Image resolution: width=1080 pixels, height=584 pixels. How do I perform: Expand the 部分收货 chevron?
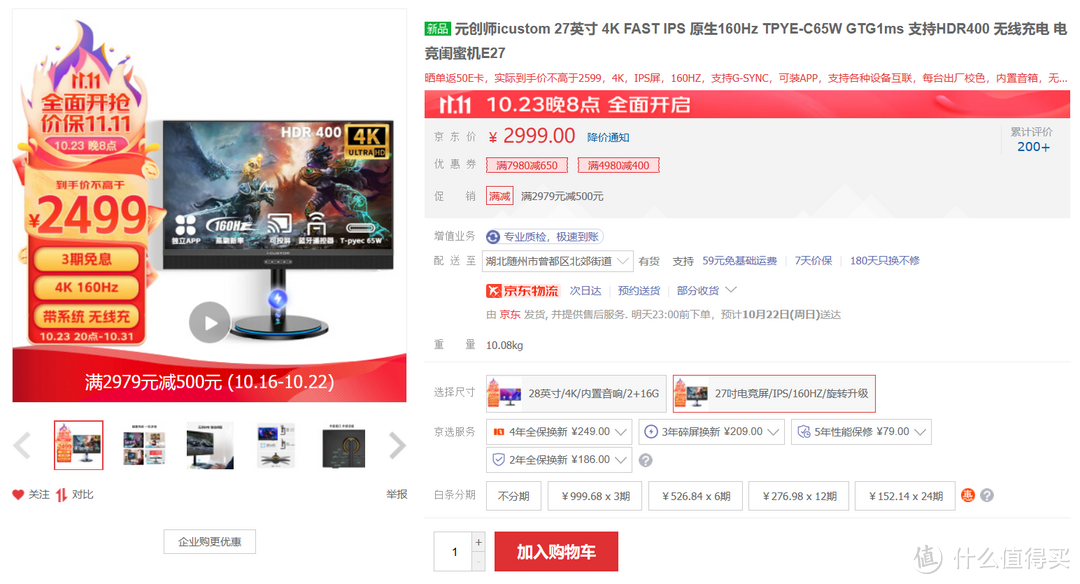coord(731,290)
